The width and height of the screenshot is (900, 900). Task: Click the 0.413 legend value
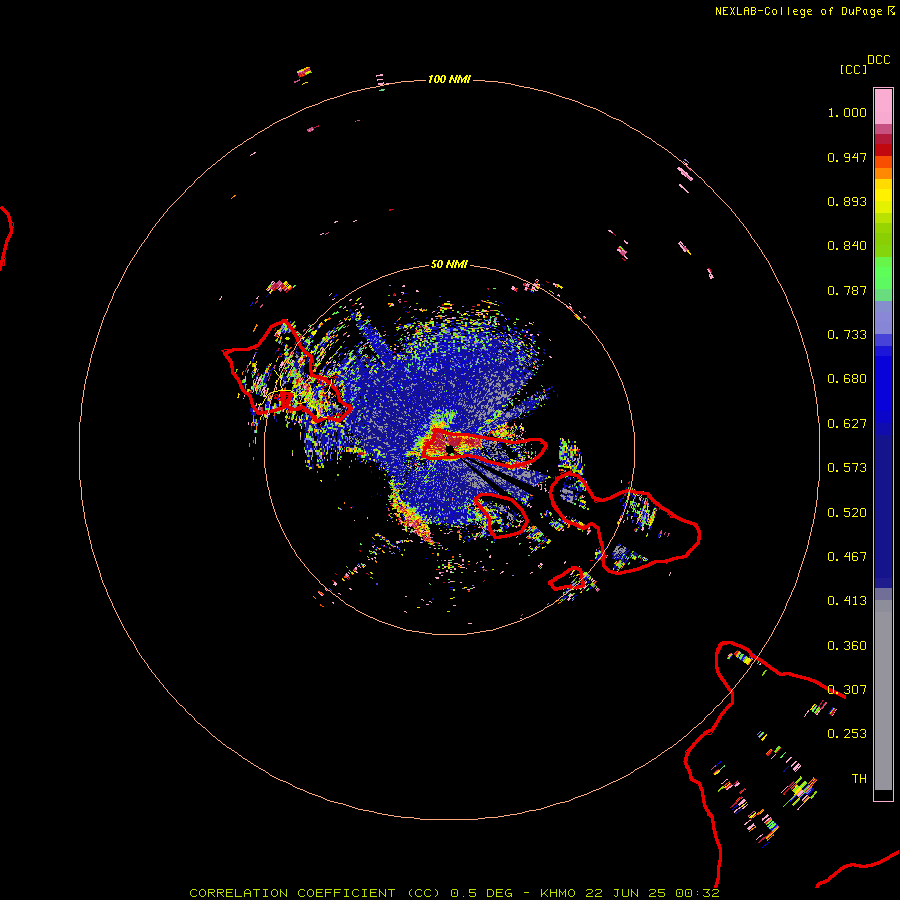pyautogui.click(x=847, y=601)
